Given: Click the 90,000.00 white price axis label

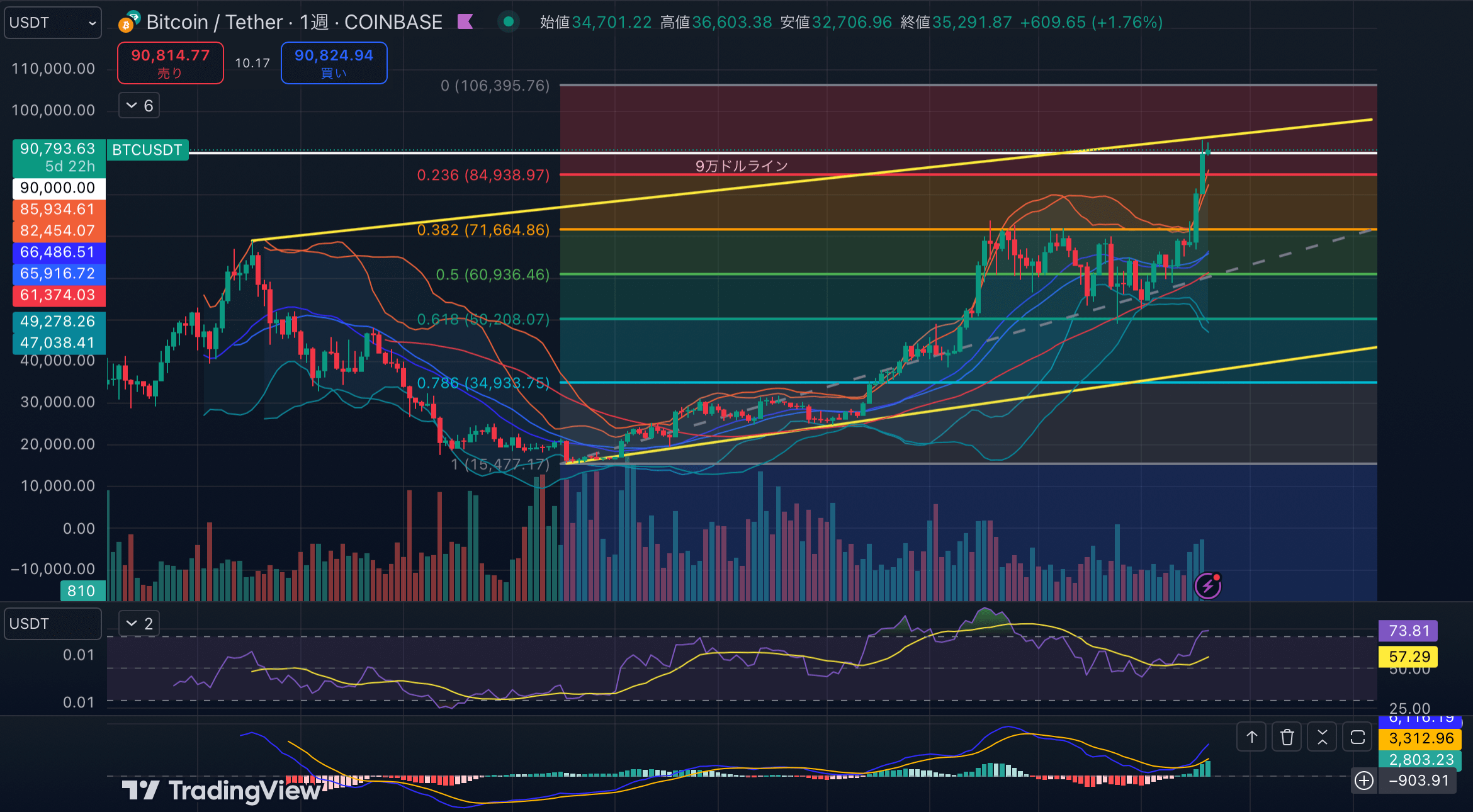Looking at the screenshot, I should pos(59,188).
